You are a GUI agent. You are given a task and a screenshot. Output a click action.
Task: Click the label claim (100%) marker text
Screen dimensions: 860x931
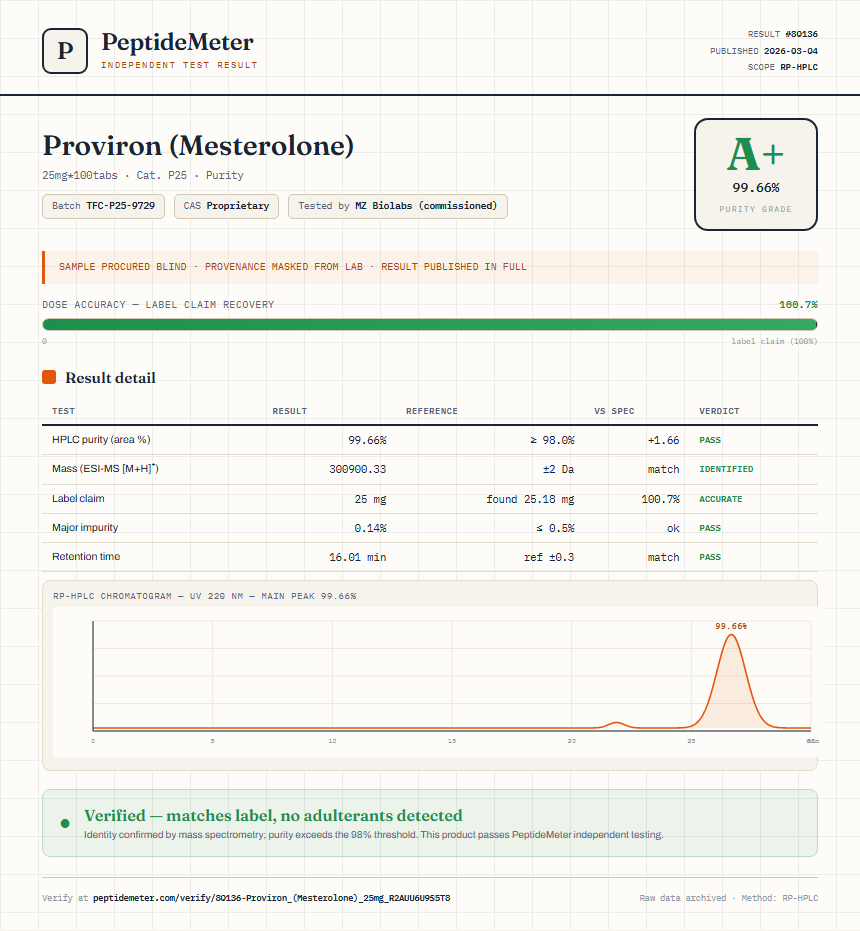(774, 341)
